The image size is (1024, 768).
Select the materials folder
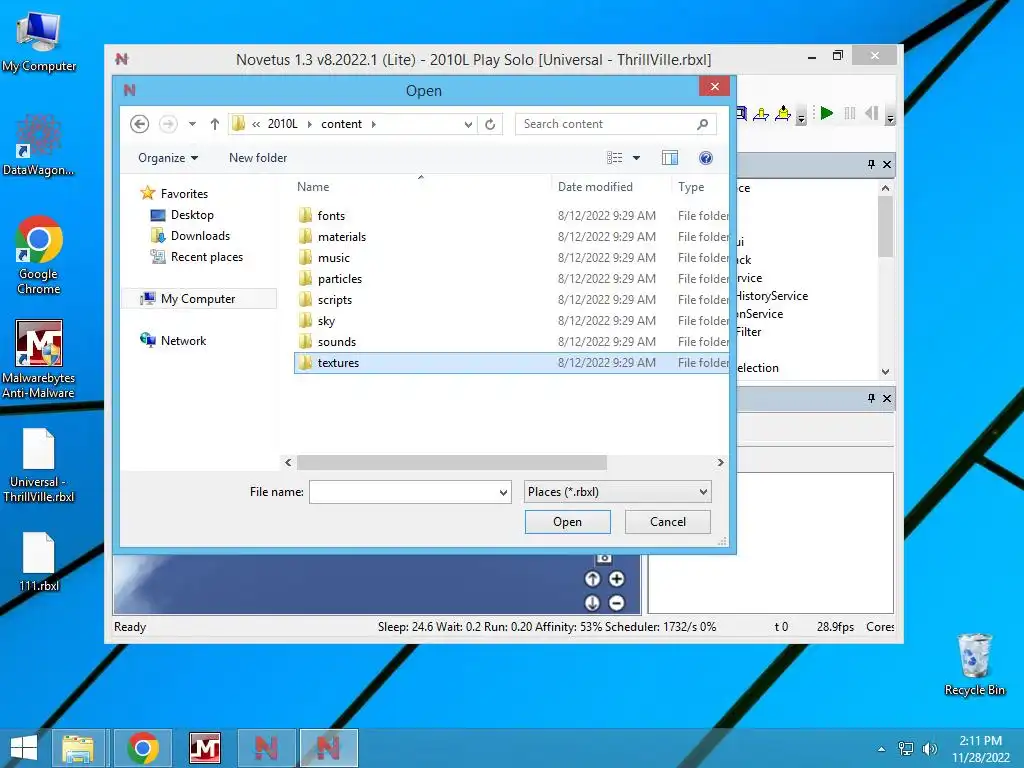(511, 236)
